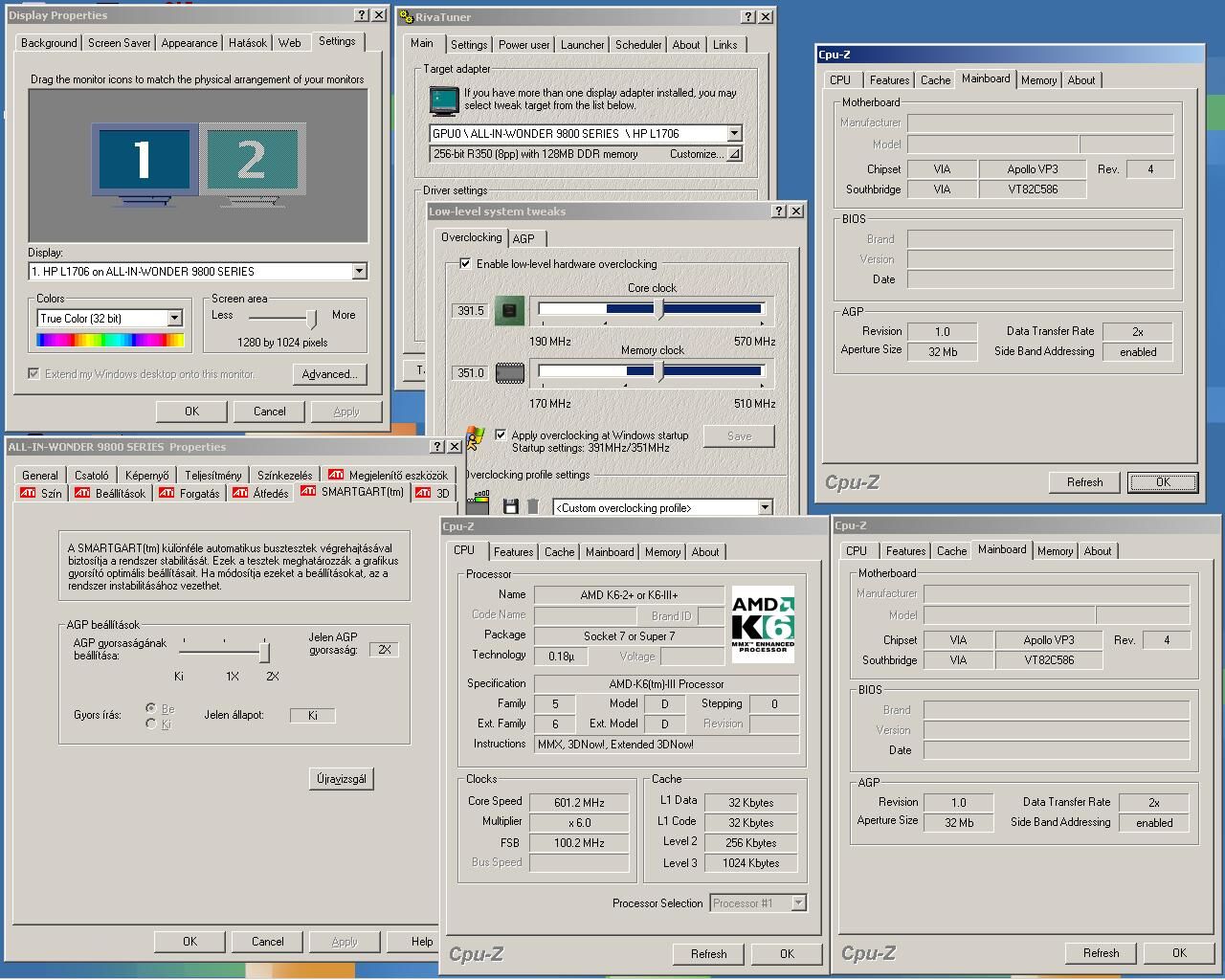Click the Screen area resolution slider handle
Viewport: 1225px width, 980px height.
pyautogui.click(x=311, y=318)
